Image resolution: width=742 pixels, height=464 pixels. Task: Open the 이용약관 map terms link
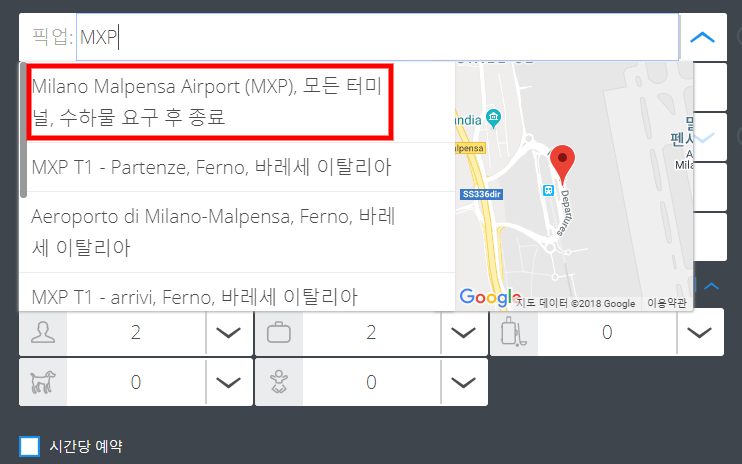coord(667,303)
